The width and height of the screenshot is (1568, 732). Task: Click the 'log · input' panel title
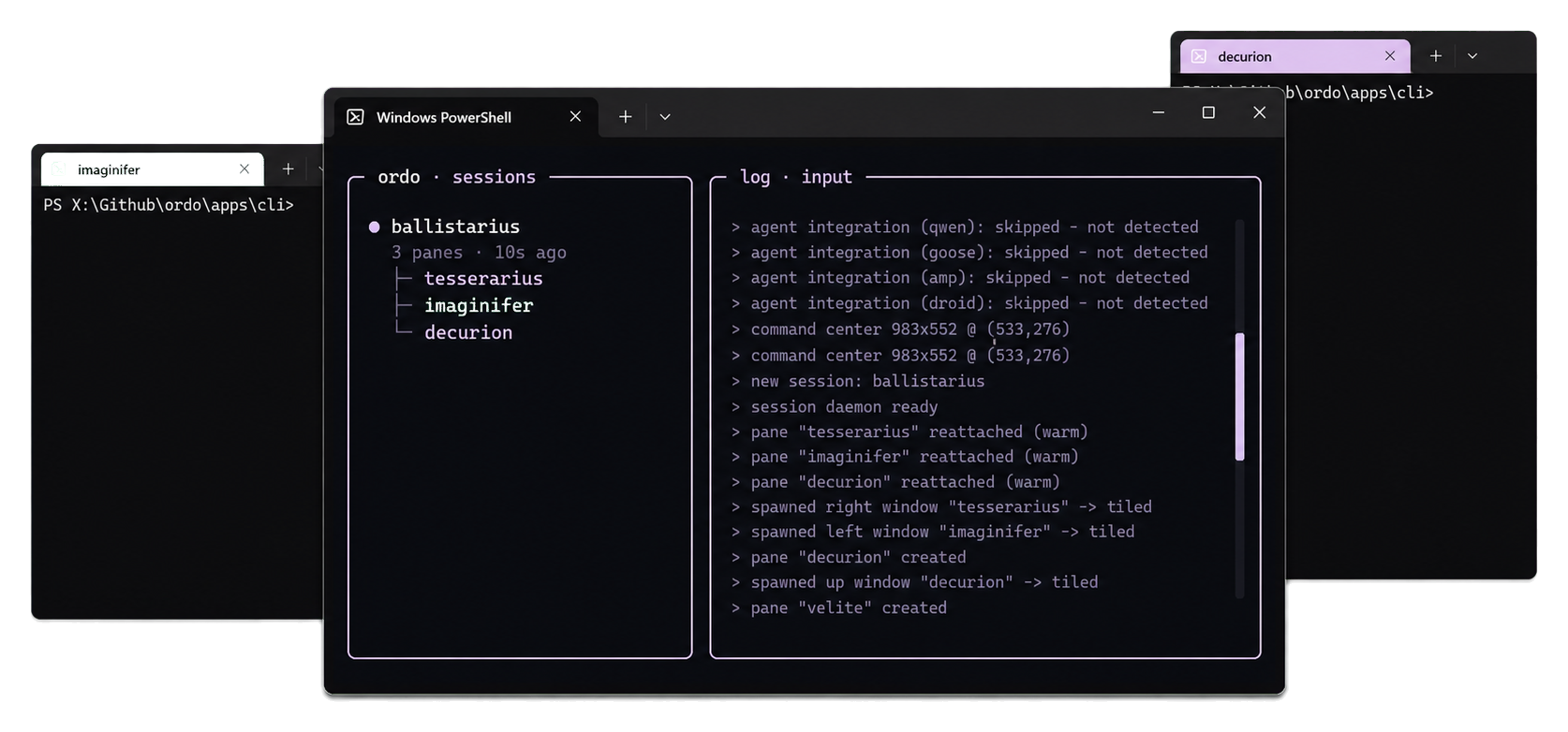tap(795, 177)
